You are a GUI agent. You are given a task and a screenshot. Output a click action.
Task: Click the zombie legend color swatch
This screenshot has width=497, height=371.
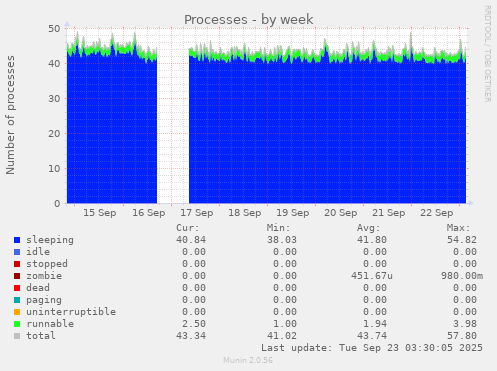click(x=17, y=276)
